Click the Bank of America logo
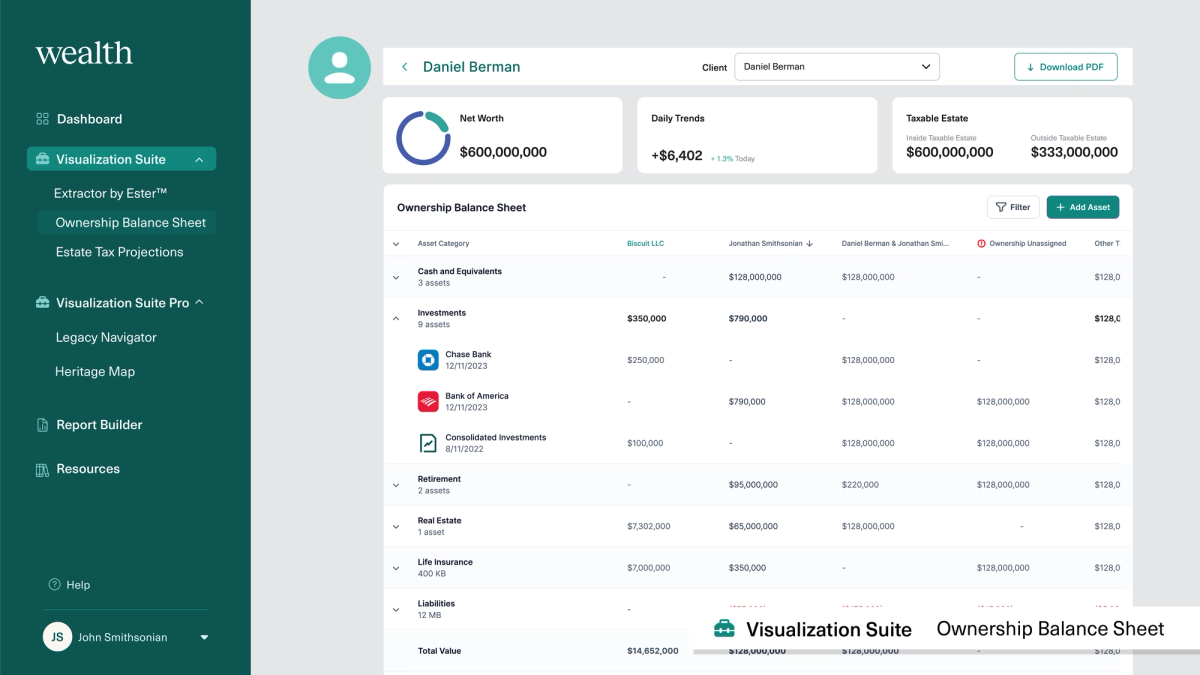 click(428, 402)
